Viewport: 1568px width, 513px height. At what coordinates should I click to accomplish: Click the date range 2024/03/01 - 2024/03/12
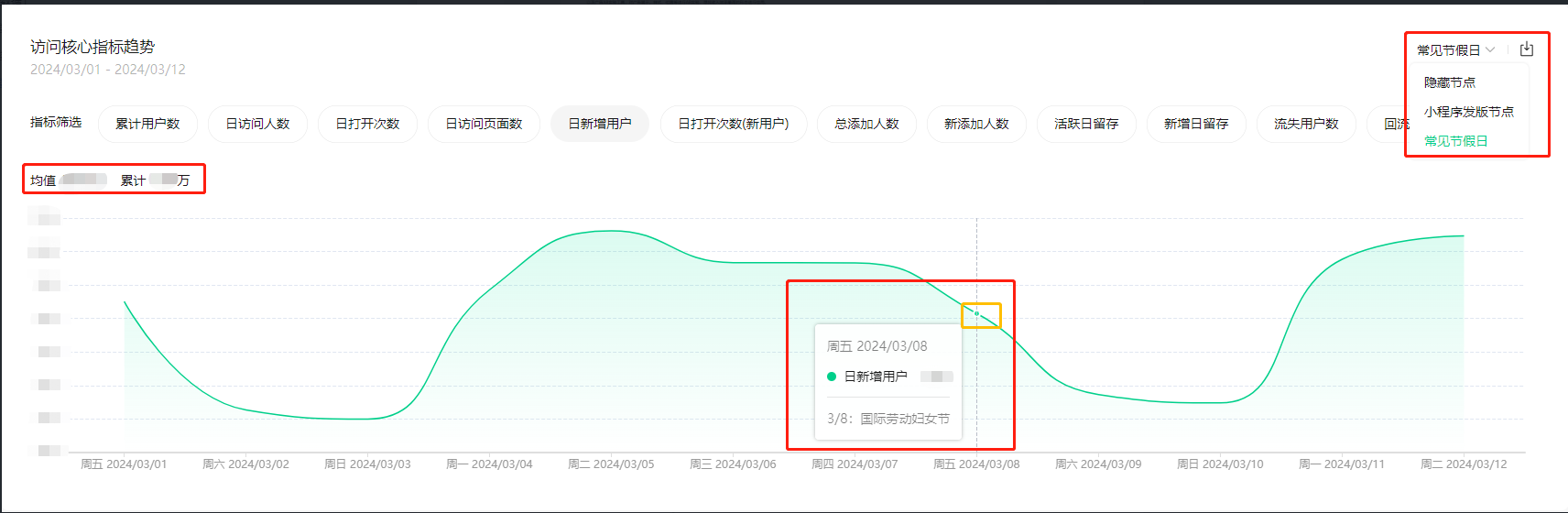click(x=108, y=70)
